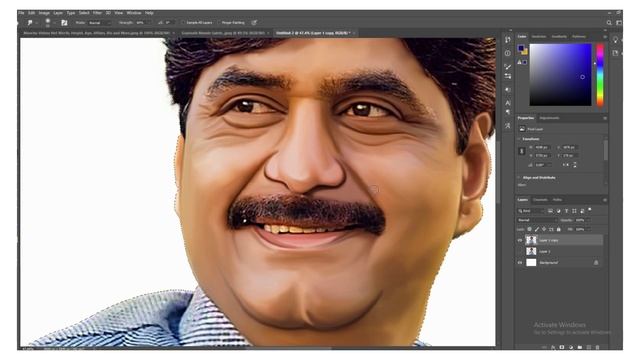Click inside the color picker field
640x360 pixels.
pyautogui.click(x=560, y=75)
